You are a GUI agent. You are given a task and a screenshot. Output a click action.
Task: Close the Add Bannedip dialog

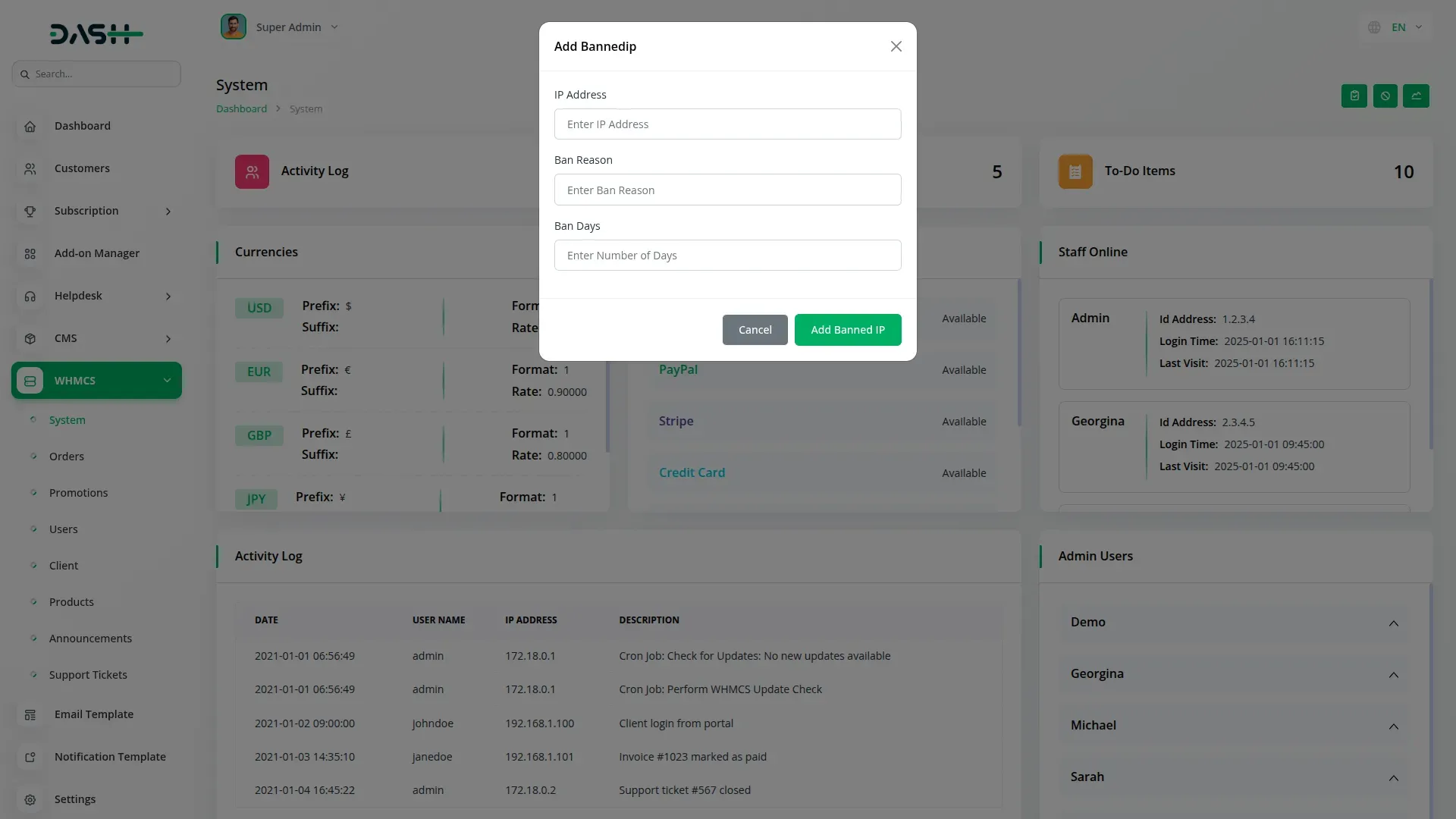click(896, 47)
